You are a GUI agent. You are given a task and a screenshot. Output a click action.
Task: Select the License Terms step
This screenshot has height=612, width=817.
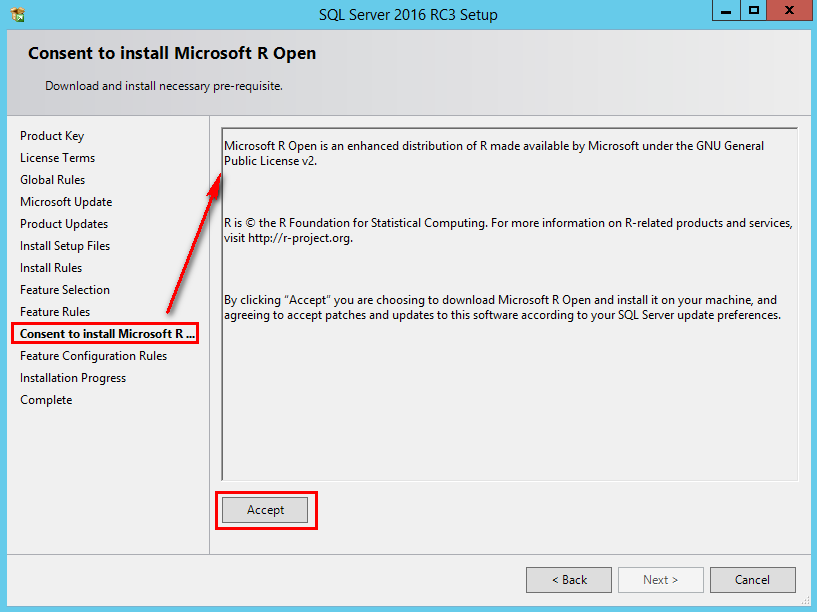(57, 158)
